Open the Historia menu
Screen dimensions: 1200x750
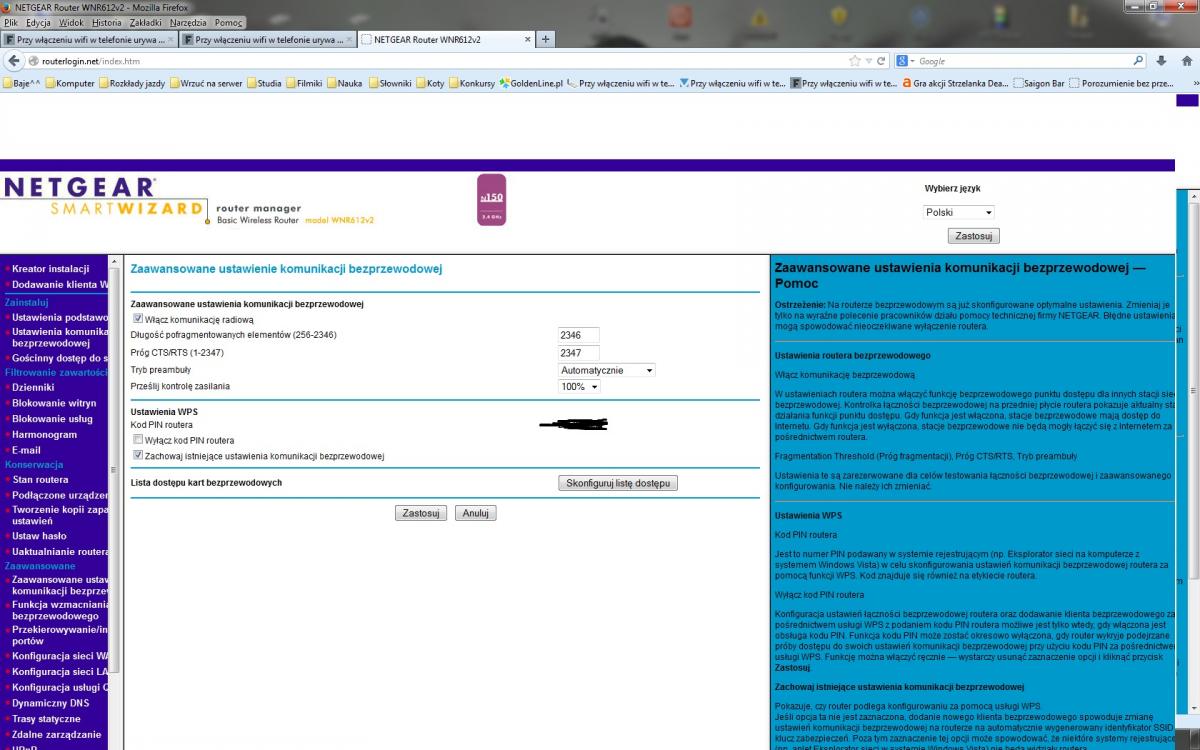(107, 22)
